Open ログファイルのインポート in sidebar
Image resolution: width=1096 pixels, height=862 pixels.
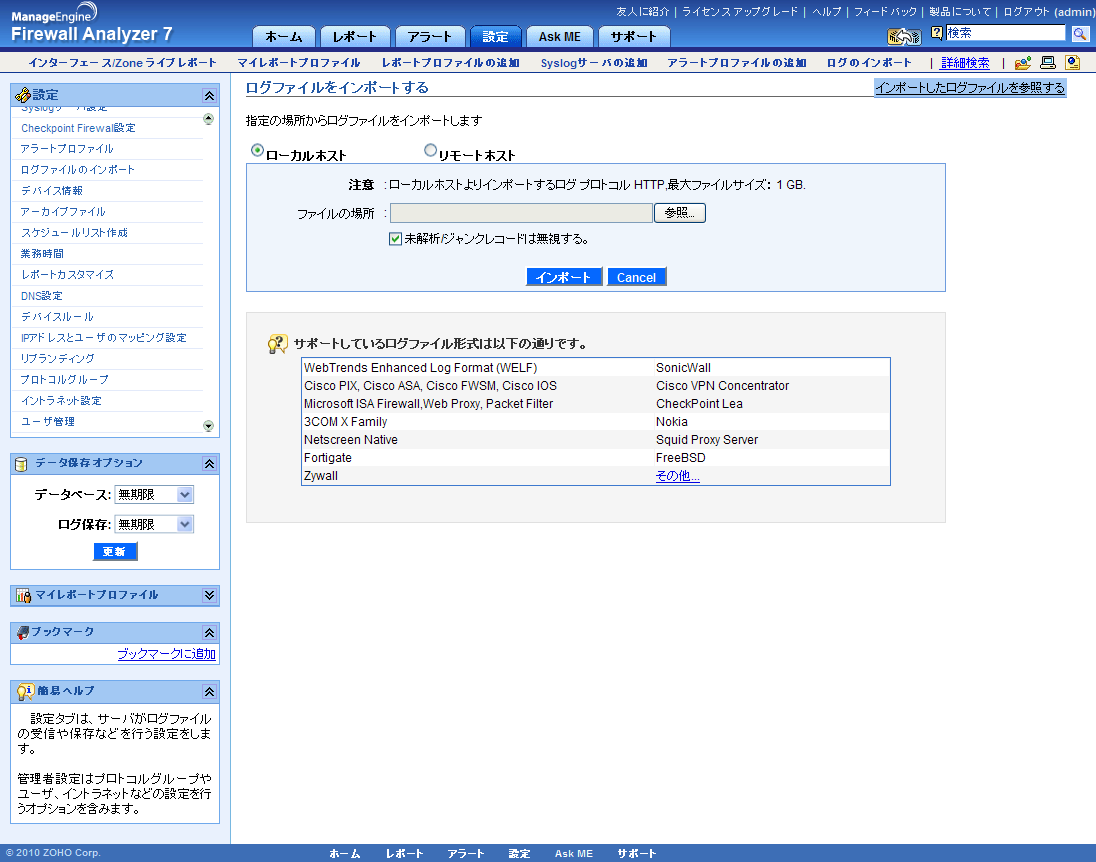coord(78,170)
